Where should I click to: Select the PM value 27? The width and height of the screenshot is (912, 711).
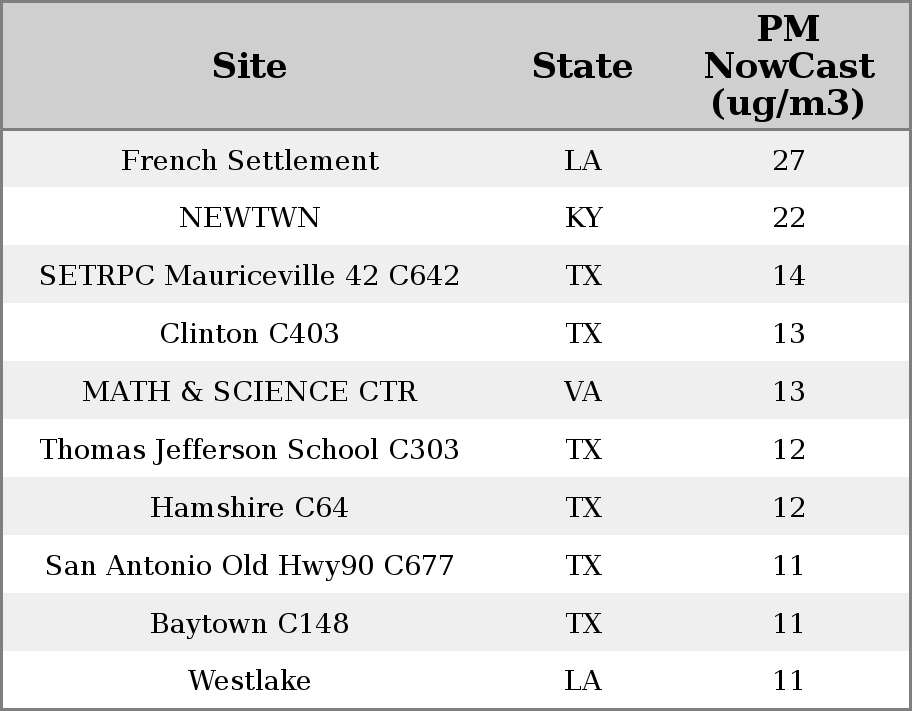[789, 160]
